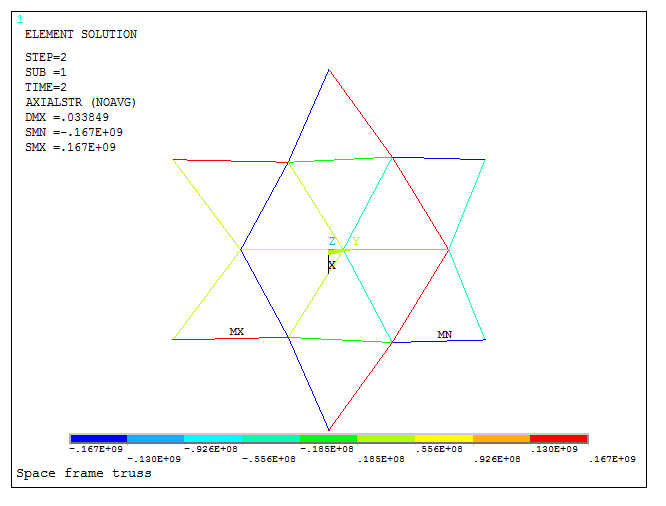Select the red legend color band
This screenshot has height=506, width=666.
(x=558, y=438)
